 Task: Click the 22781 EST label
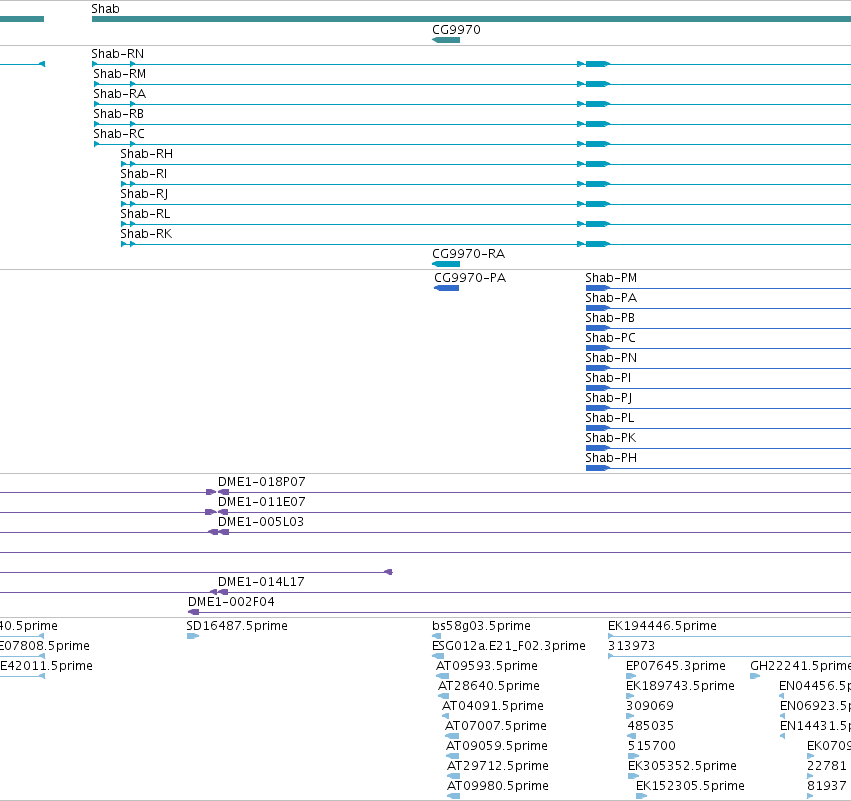click(827, 767)
